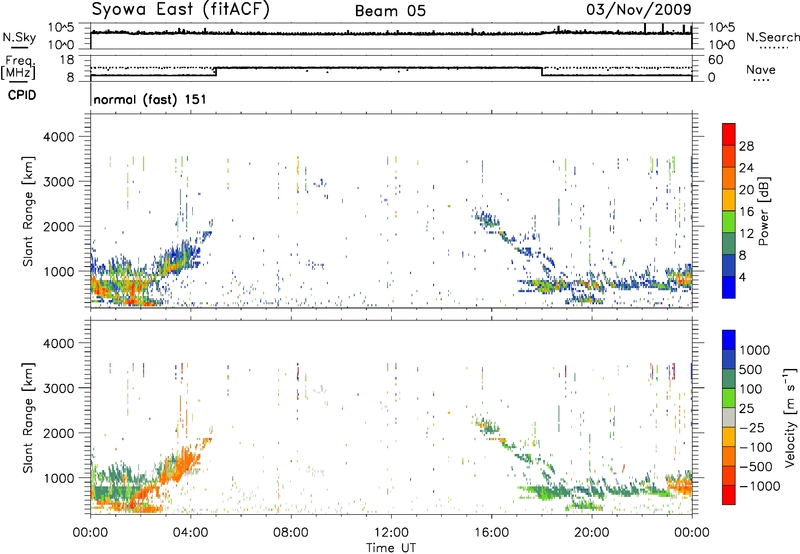Click the "18" tick on frequency axis
The image size is (800, 554).
click(67, 60)
